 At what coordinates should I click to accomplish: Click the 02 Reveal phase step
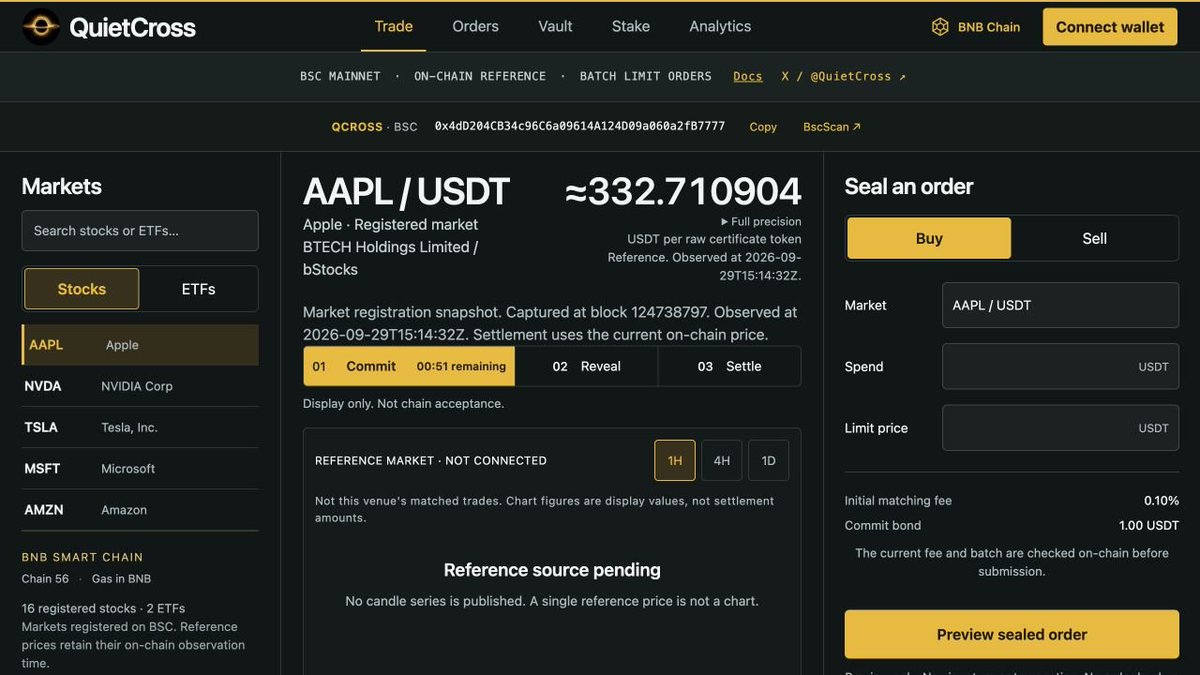[587, 366]
